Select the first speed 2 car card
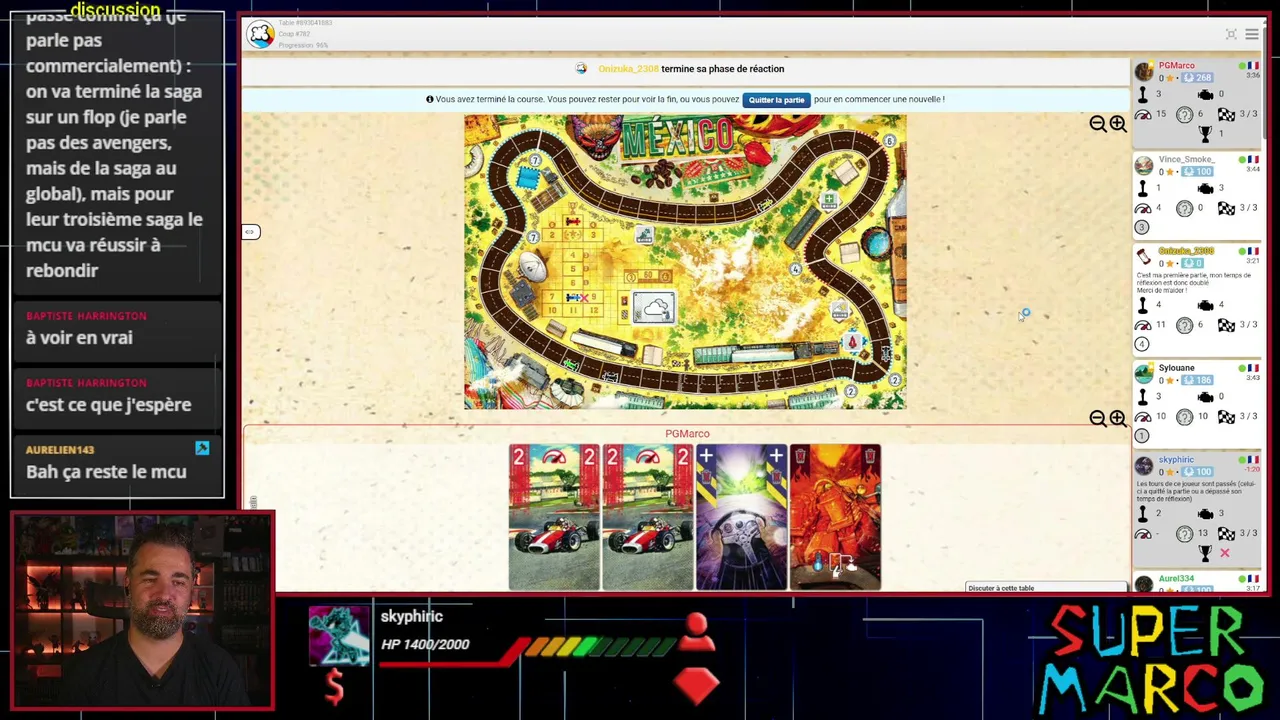1280x720 pixels. pyautogui.click(x=554, y=517)
